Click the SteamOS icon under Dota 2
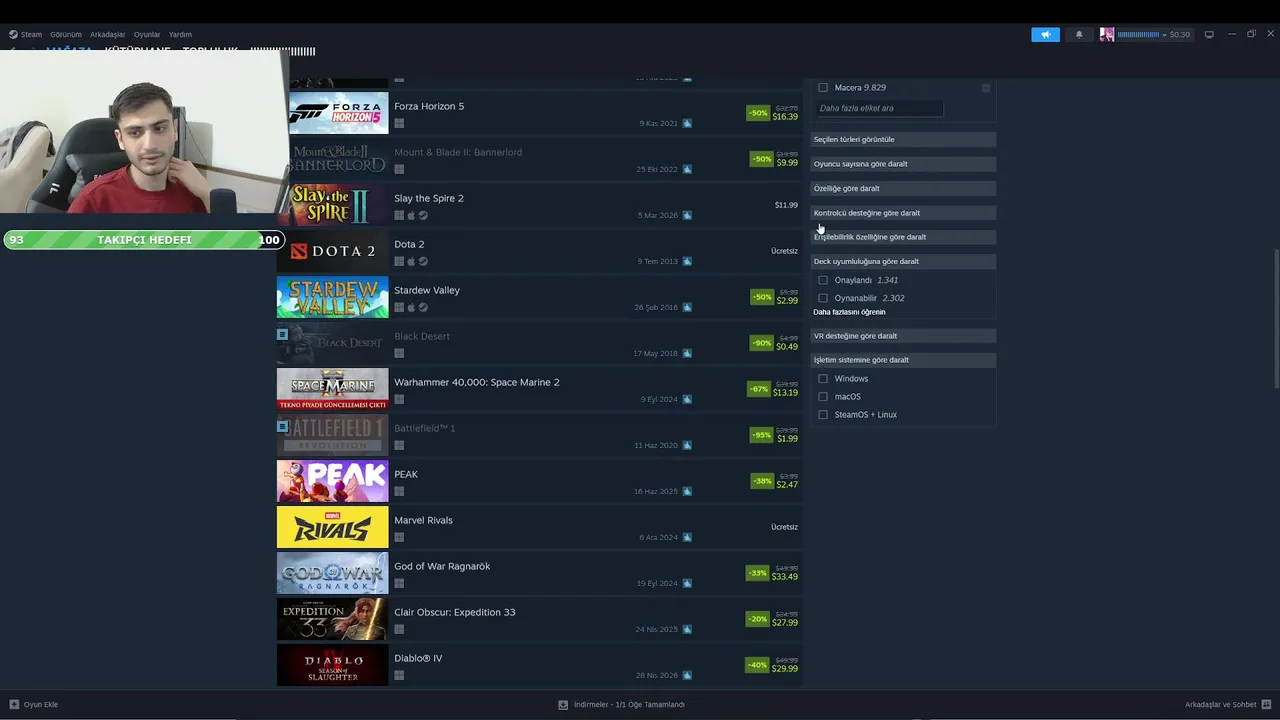The width and height of the screenshot is (1280, 720). coord(423,261)
